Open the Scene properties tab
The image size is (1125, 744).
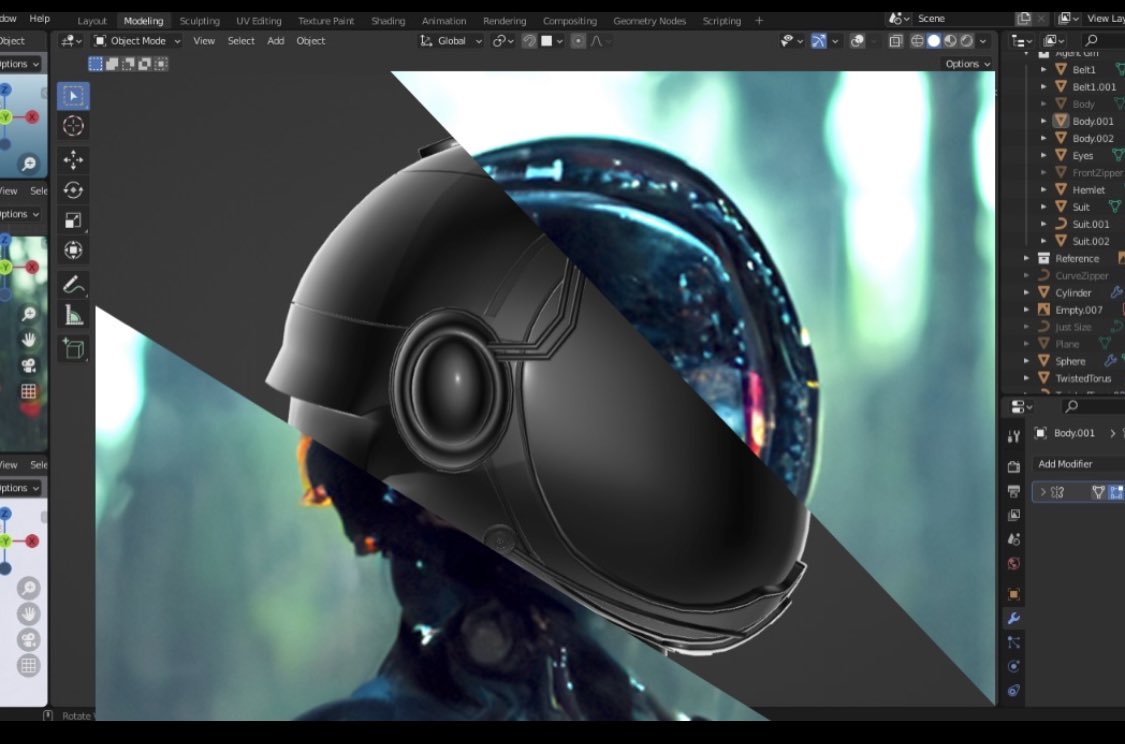1013,540
